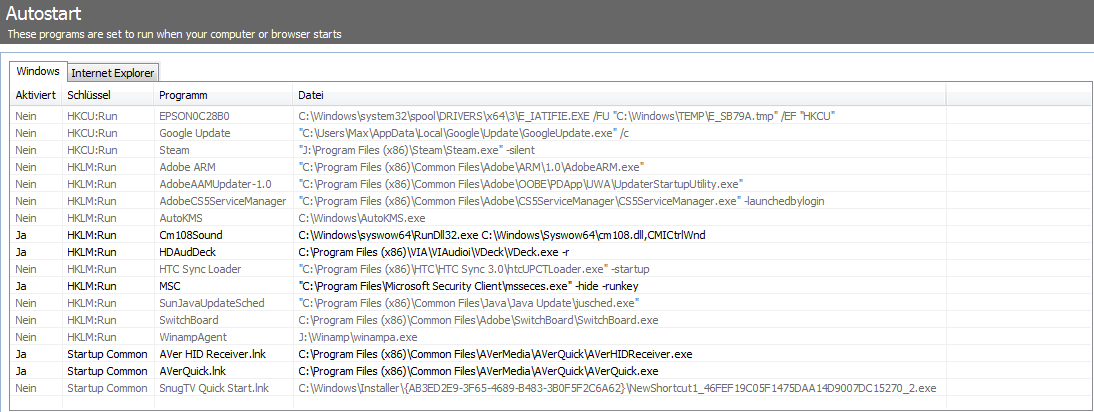The image size is (1094, 412).
Task: Select the SunJavaUpdateSched entry
Action: 212,303
